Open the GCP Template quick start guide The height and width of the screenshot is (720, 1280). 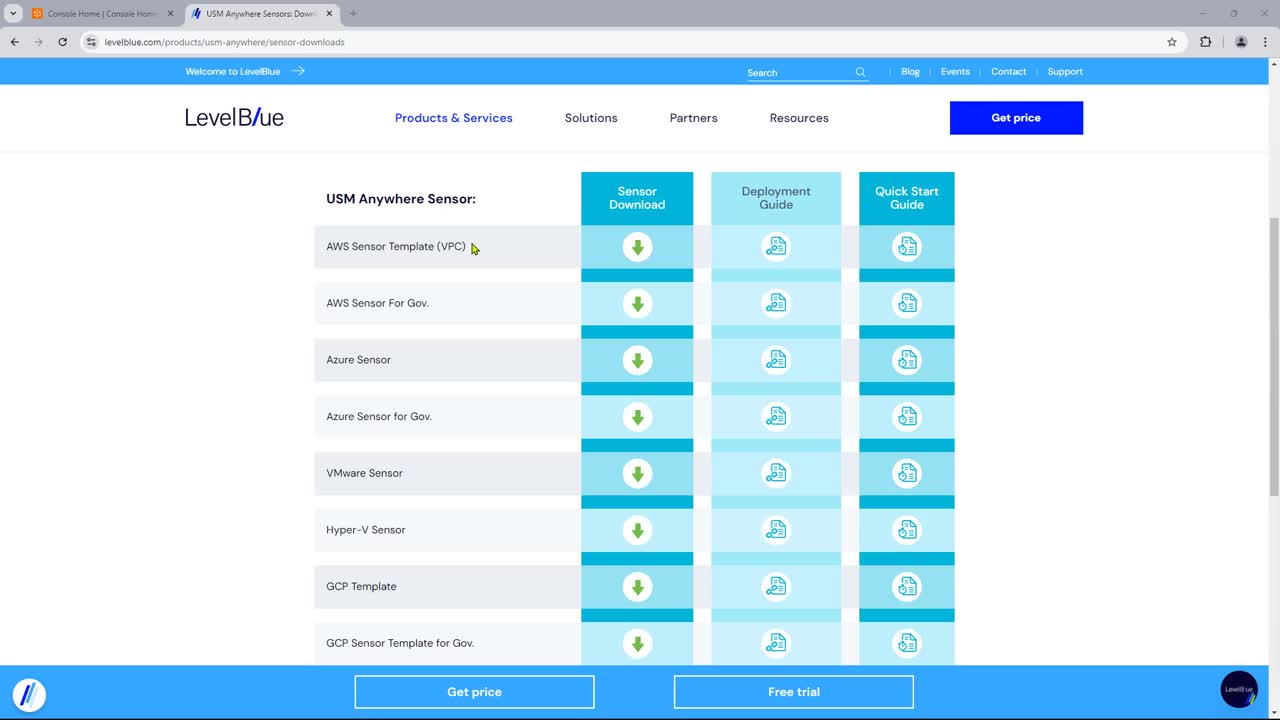[907, 586]
